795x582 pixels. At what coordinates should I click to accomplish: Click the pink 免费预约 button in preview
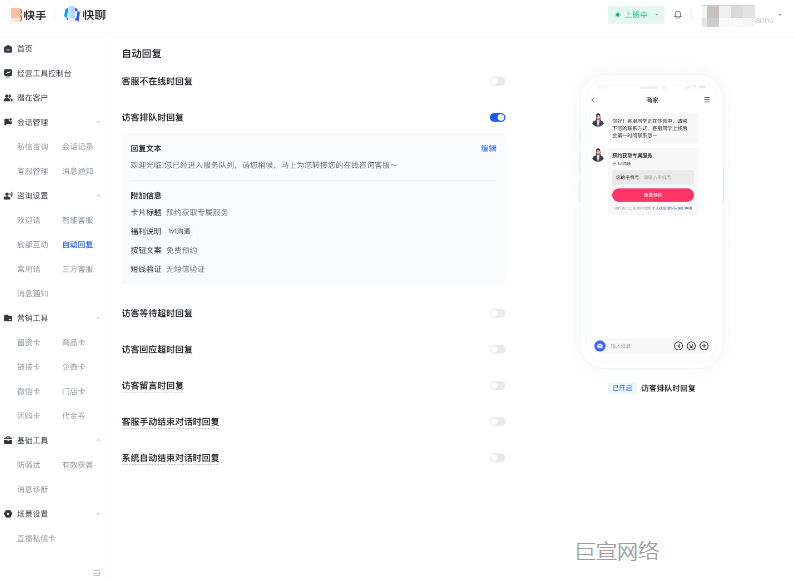click(x=653, y=195)
